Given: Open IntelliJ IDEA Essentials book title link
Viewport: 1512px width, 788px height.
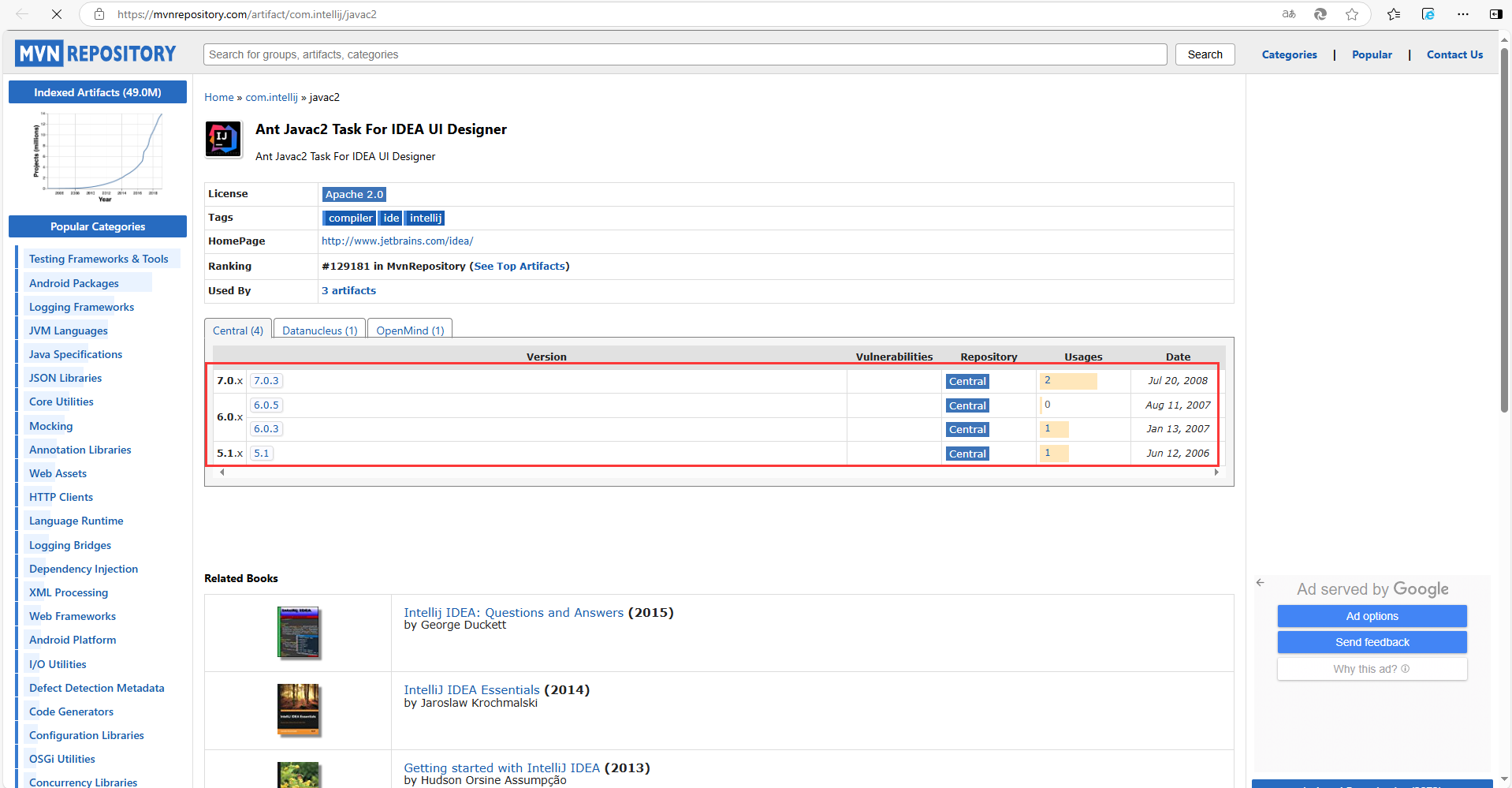Looking at the screenshot, I should click(x=471, y=689).
